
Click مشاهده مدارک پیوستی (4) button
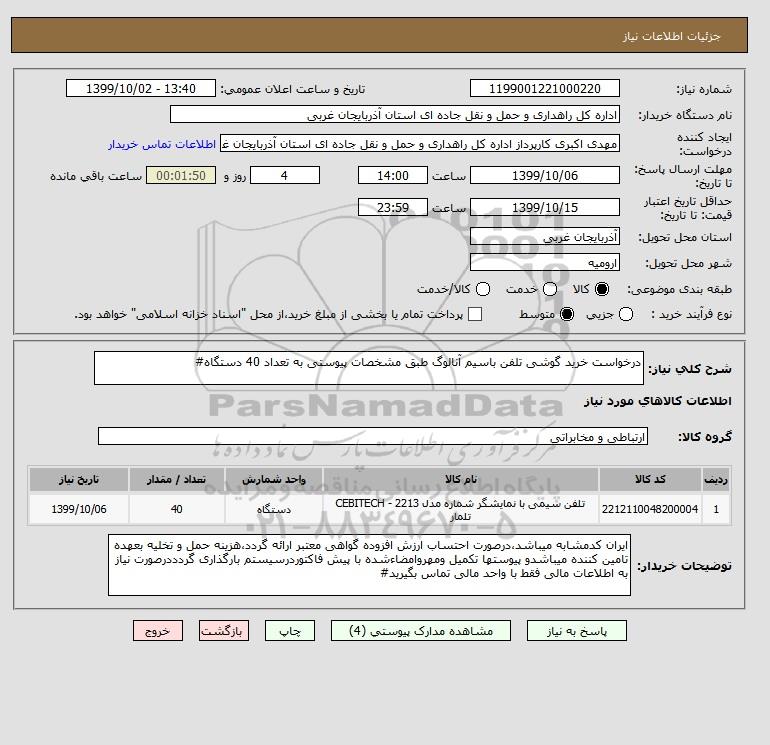coord(421,631)
